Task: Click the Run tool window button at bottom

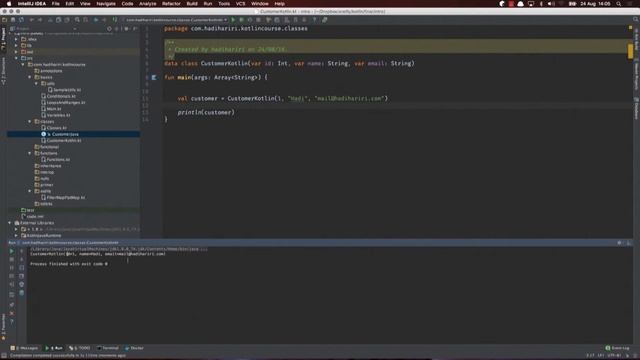Action: tap(54, 348)
